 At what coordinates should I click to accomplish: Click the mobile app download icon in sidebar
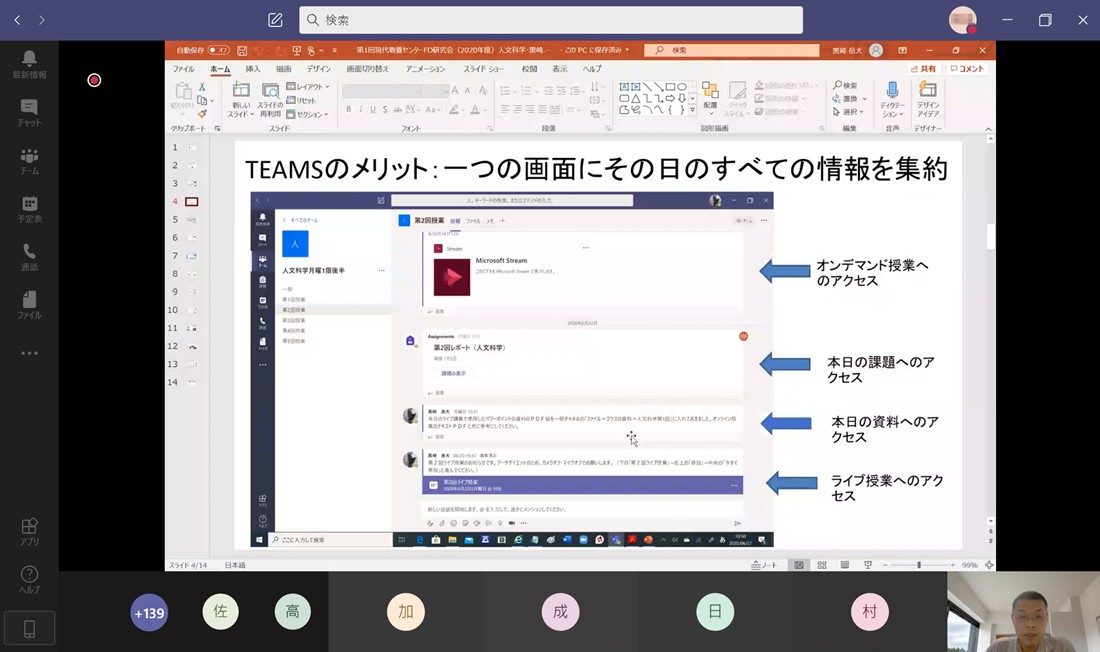pyautogui.click(x=29, y=628)
